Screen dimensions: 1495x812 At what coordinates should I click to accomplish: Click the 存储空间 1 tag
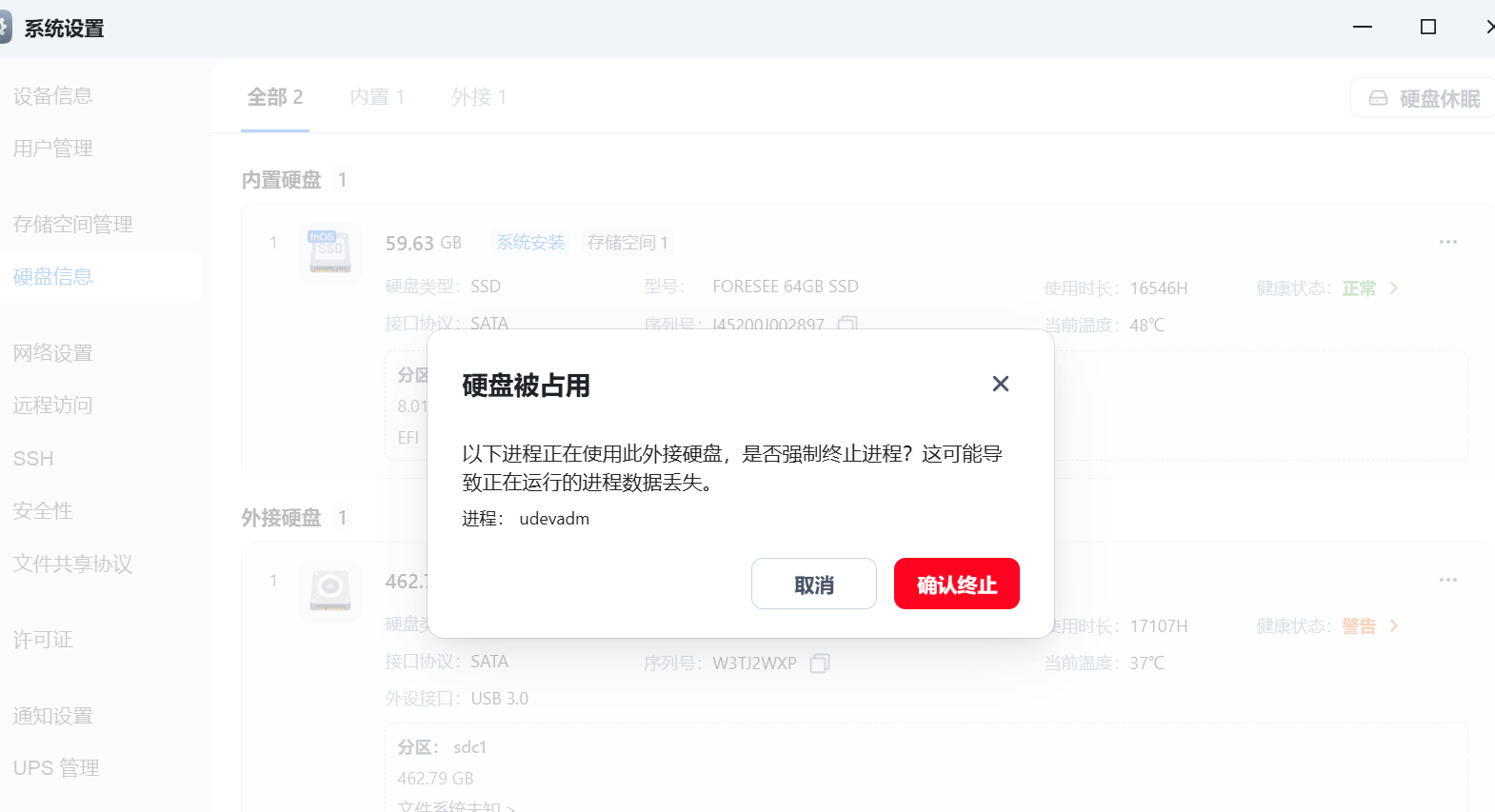(628, 243)
